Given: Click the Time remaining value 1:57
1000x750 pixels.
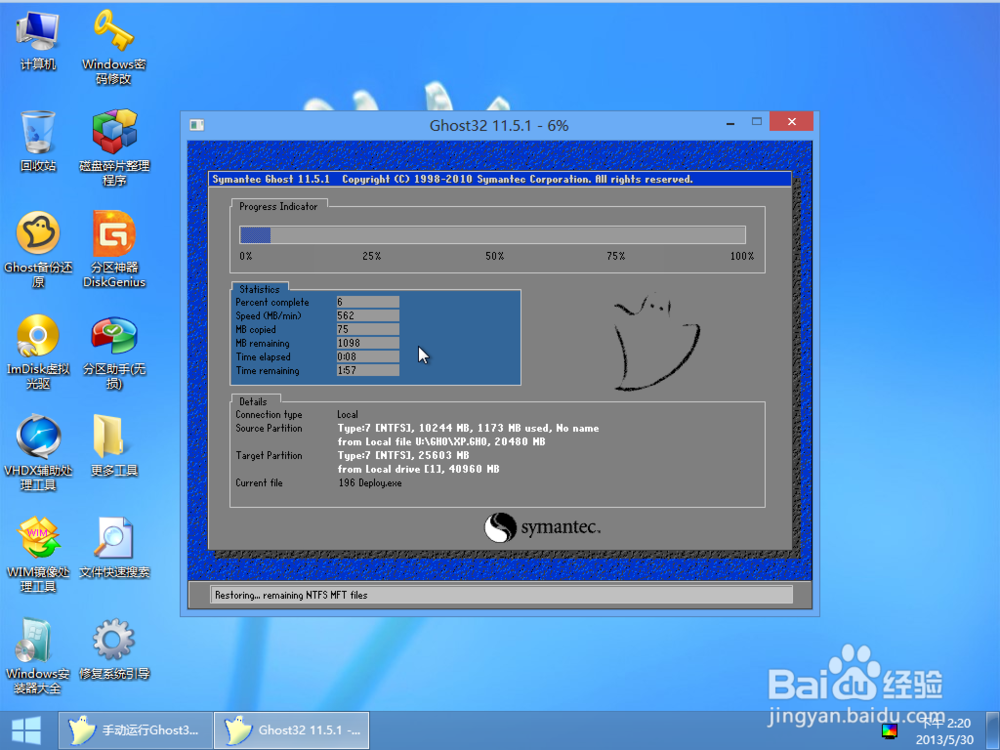Looking at the screenshot, I should (368, 371).
